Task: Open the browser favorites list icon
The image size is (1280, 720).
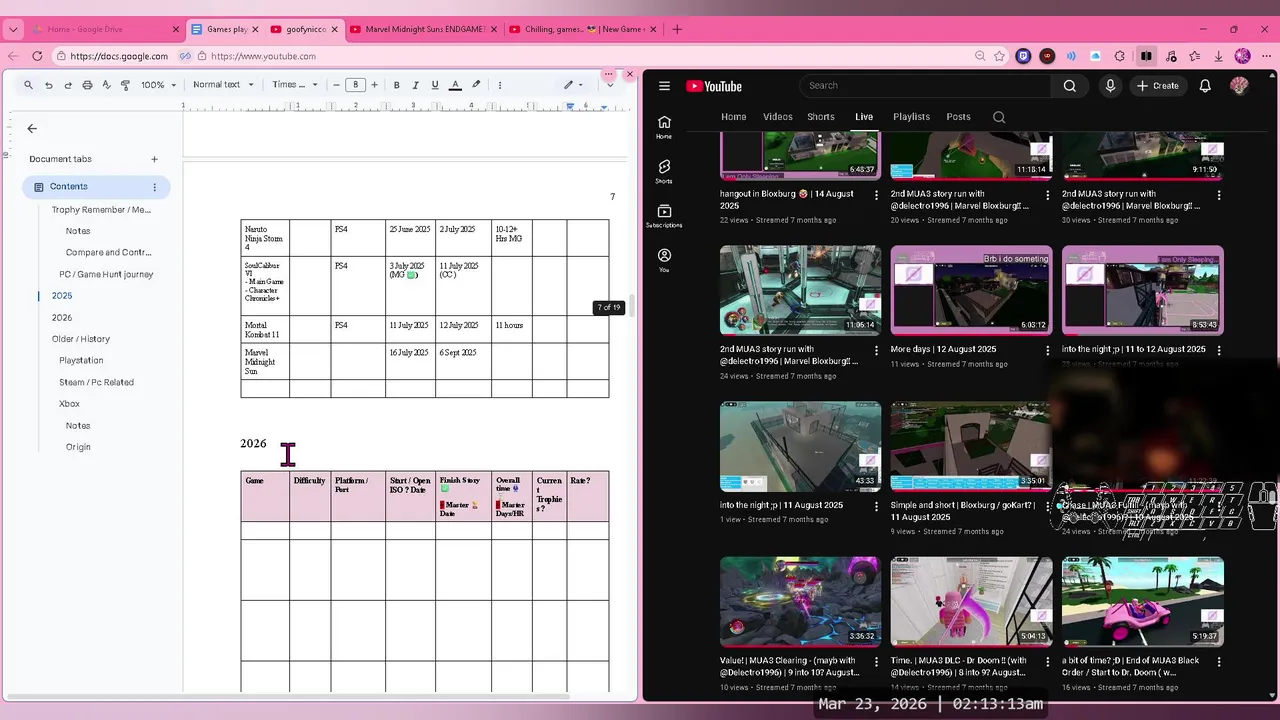Action: click(x=1194, y=56)
